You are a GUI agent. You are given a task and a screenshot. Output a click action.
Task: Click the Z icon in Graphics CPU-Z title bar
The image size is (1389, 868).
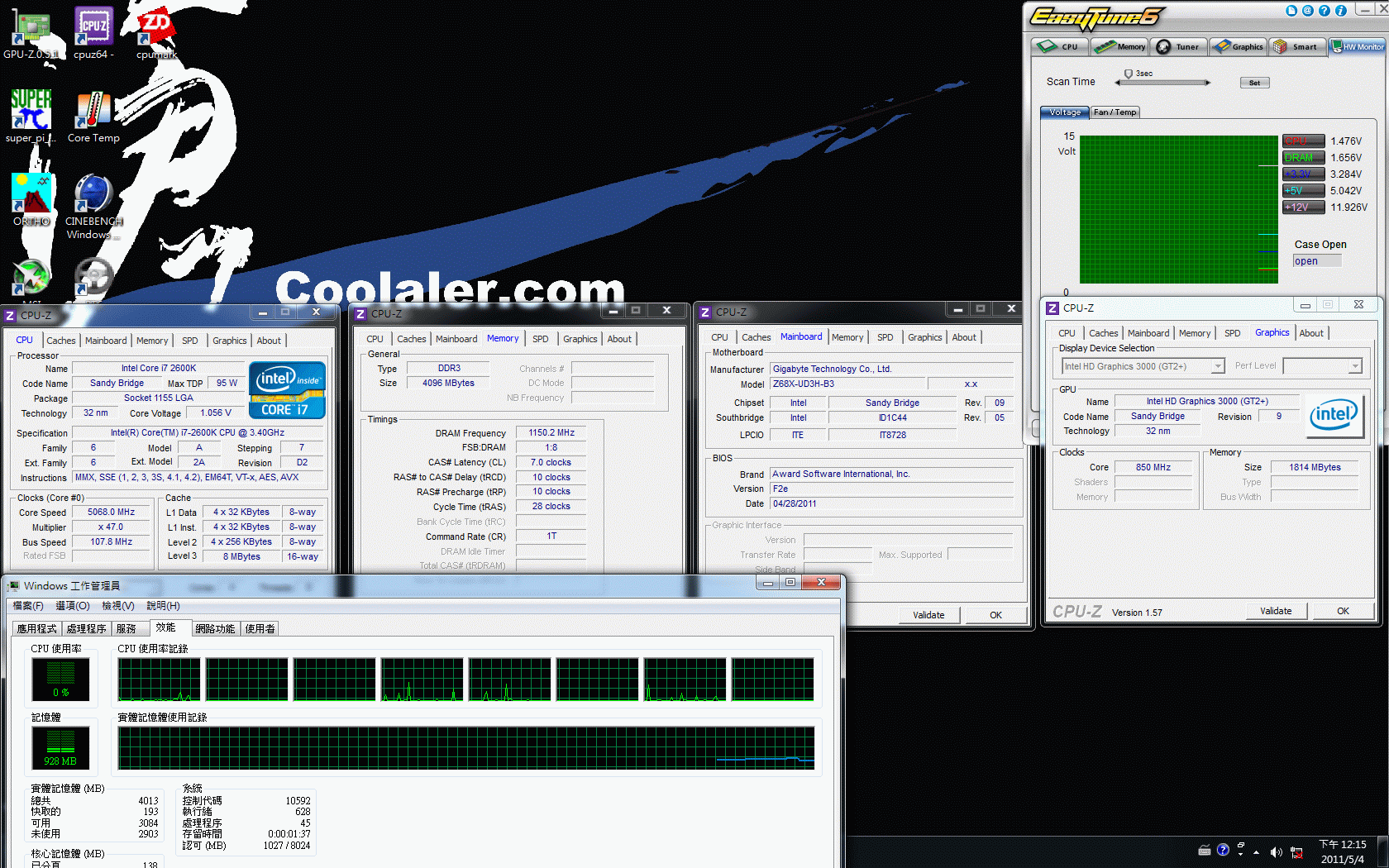click(1052, 308)
